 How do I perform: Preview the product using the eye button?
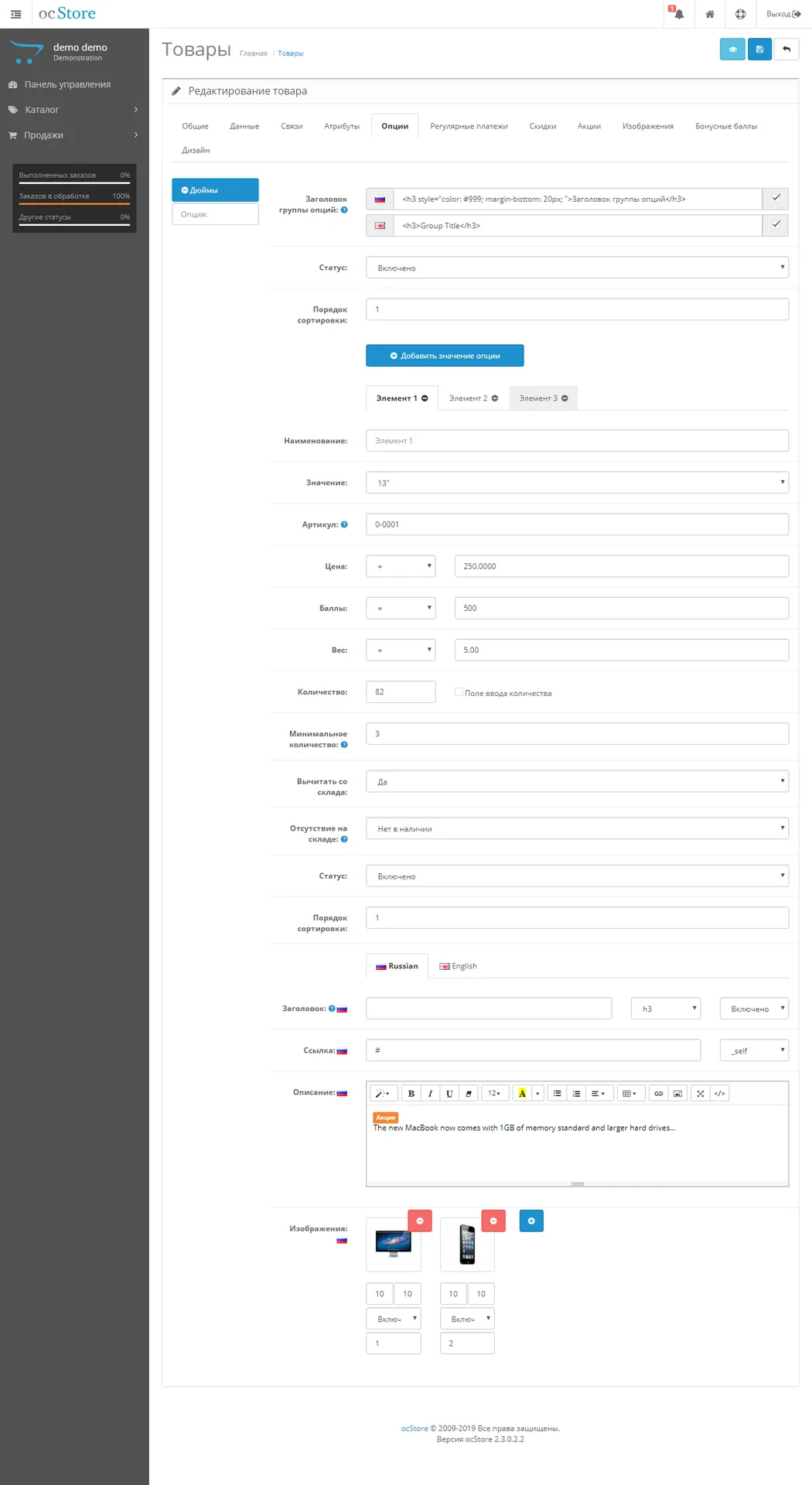point(732,49)
